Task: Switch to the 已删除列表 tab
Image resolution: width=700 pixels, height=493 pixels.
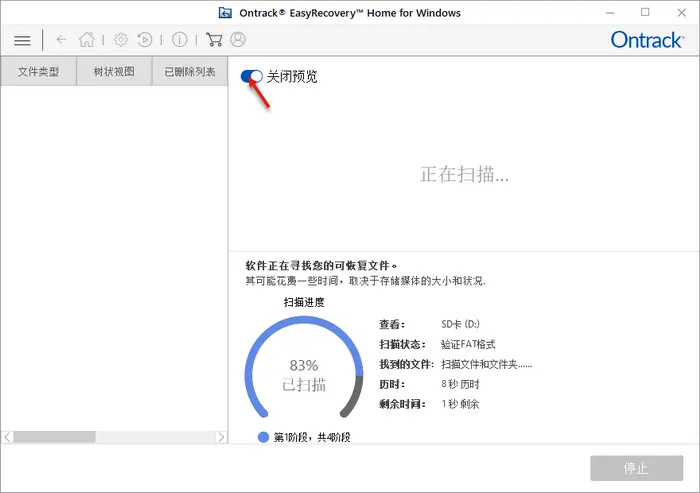Action: click(190, 71)
